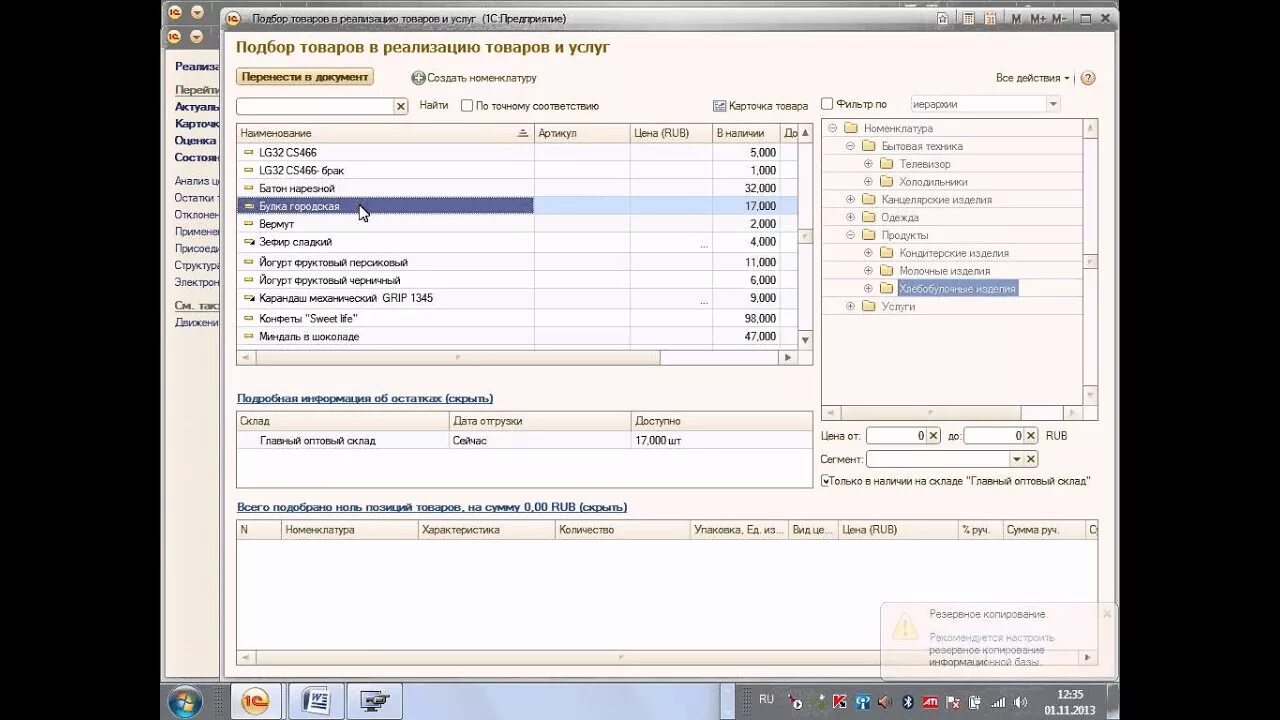Enable 'По точному соответствию' checkbox
The height and width of the screenshot is (720, 1280).
point(467,106)
